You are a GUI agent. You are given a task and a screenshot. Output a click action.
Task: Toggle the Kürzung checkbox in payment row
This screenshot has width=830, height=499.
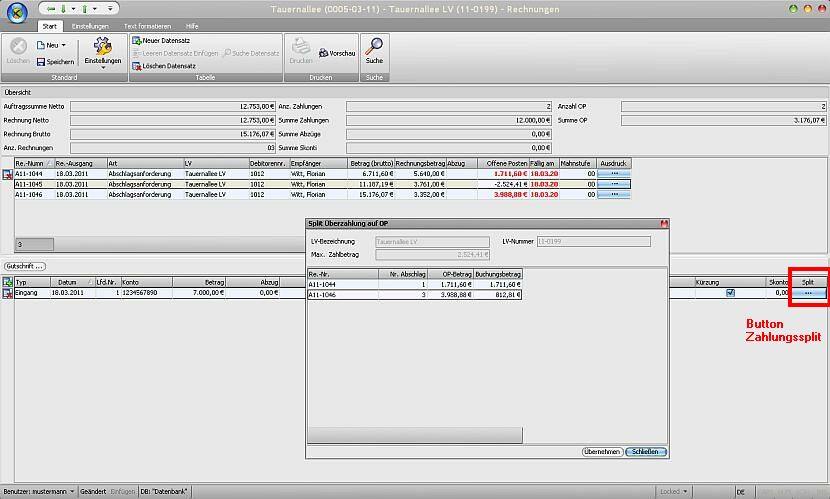coord(730,293)
